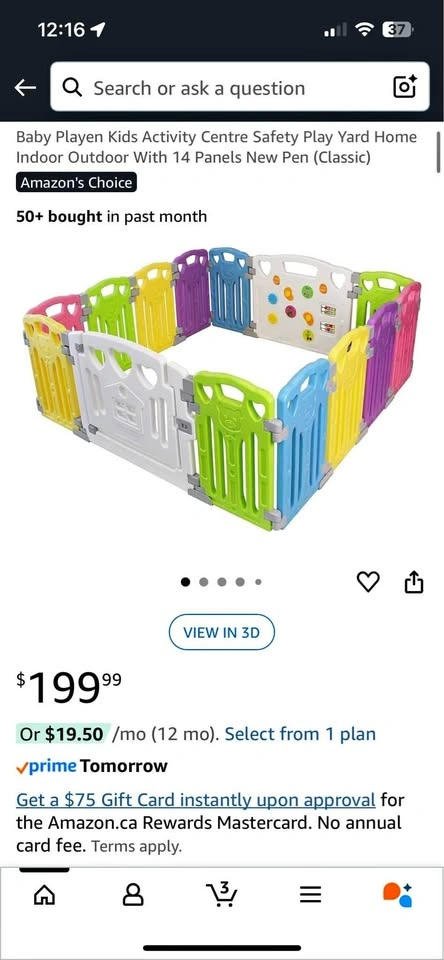This screenshot has width=444, height=960.
Task: Jump to fourth product image dot
Action: [241, 582]
